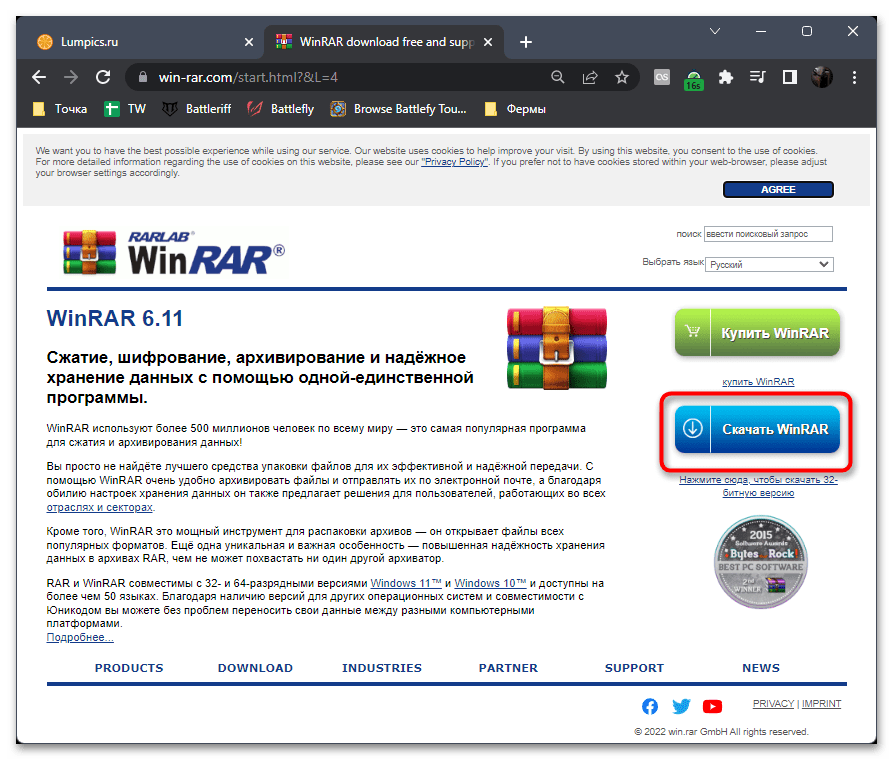
Task: Open the gray CIS extension icon
Action: 662,77
